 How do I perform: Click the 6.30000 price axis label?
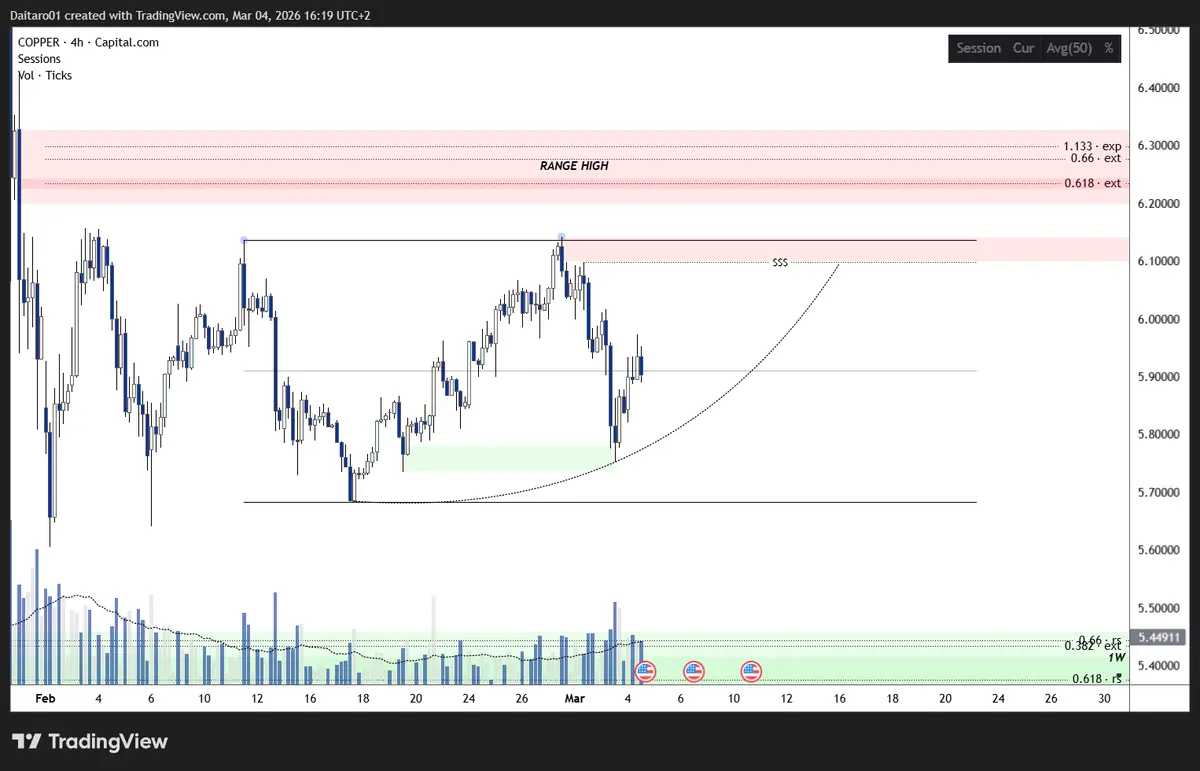tap(1160, 146)
